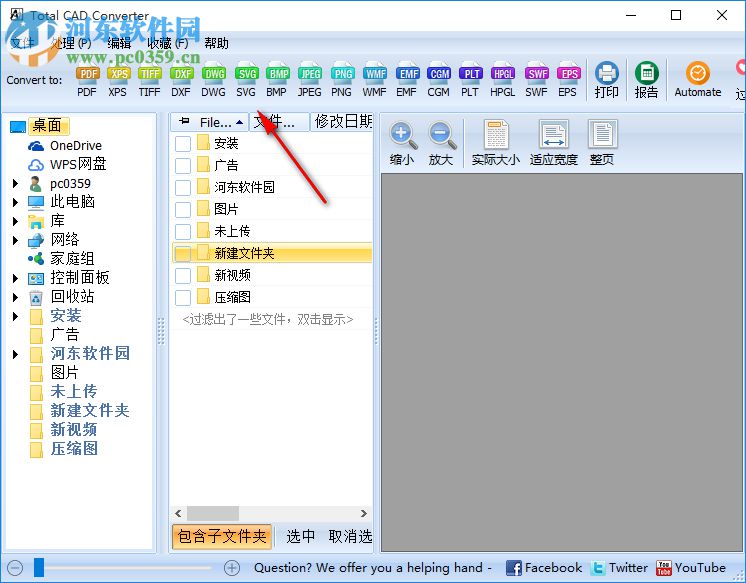This screenshot has width=746, height=583.
Task: Fit preview with 适应宽度
Action: pos(554,143)
